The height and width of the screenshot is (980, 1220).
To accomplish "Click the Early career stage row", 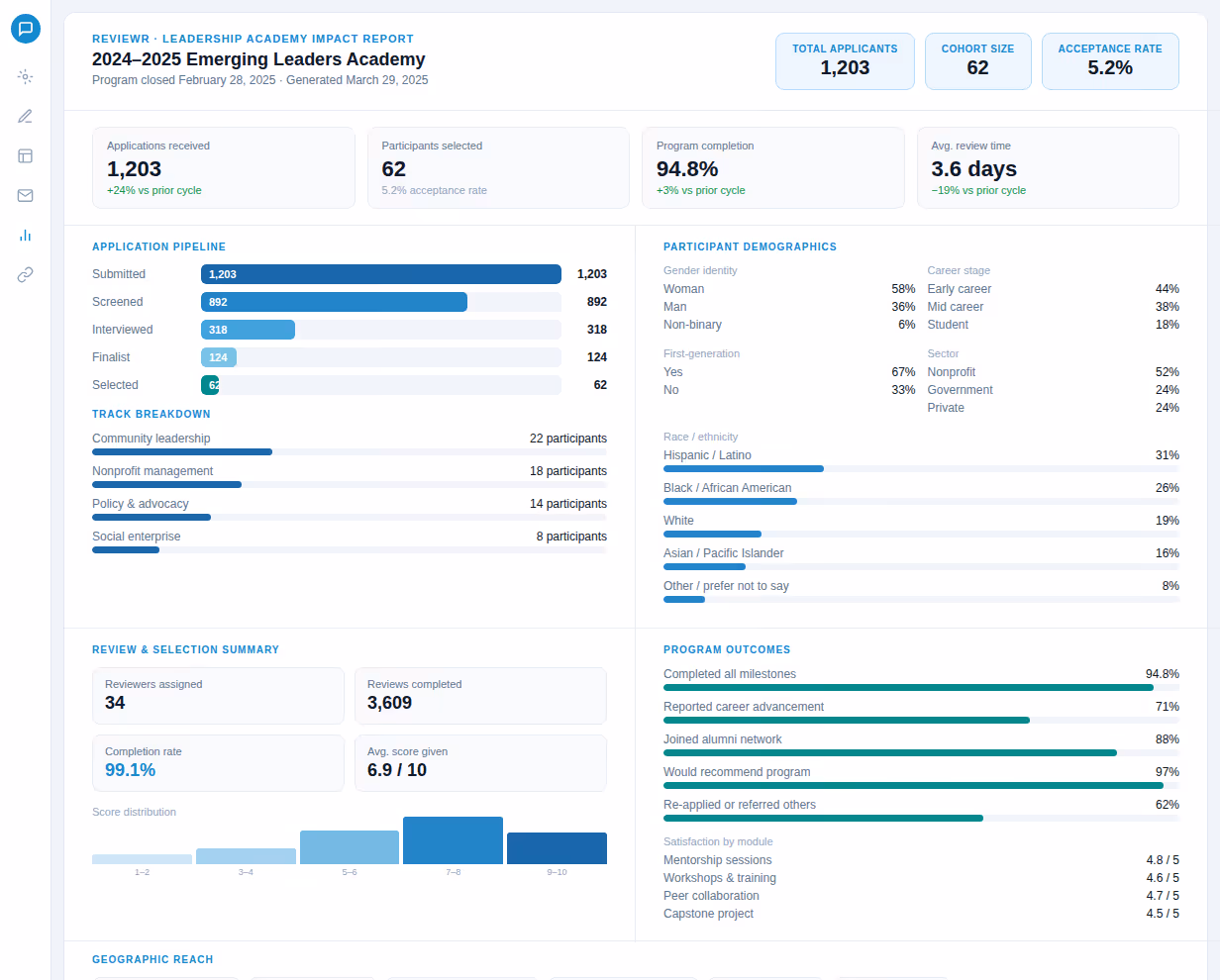I will coord(1054,289).
